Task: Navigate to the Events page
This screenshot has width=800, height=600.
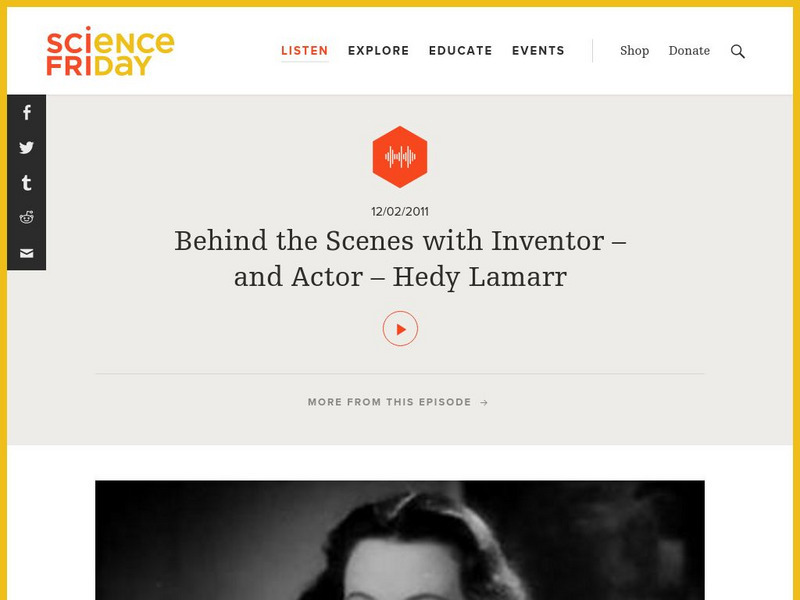Action: pyautogui.click(x=539, y=50)
